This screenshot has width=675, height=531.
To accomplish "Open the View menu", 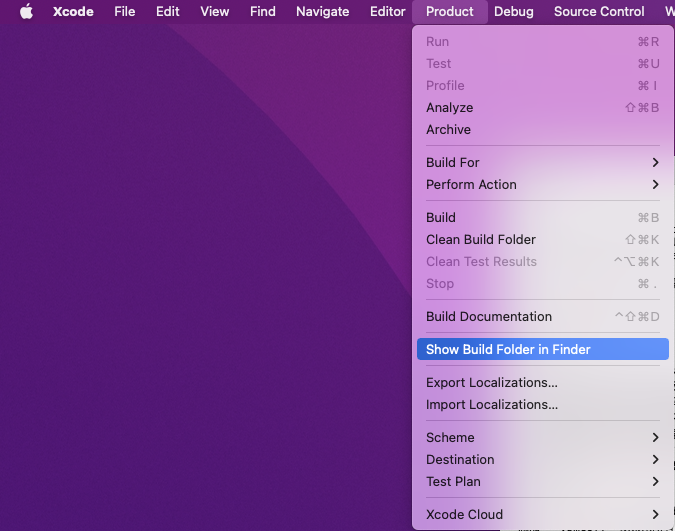I will 214,12.
